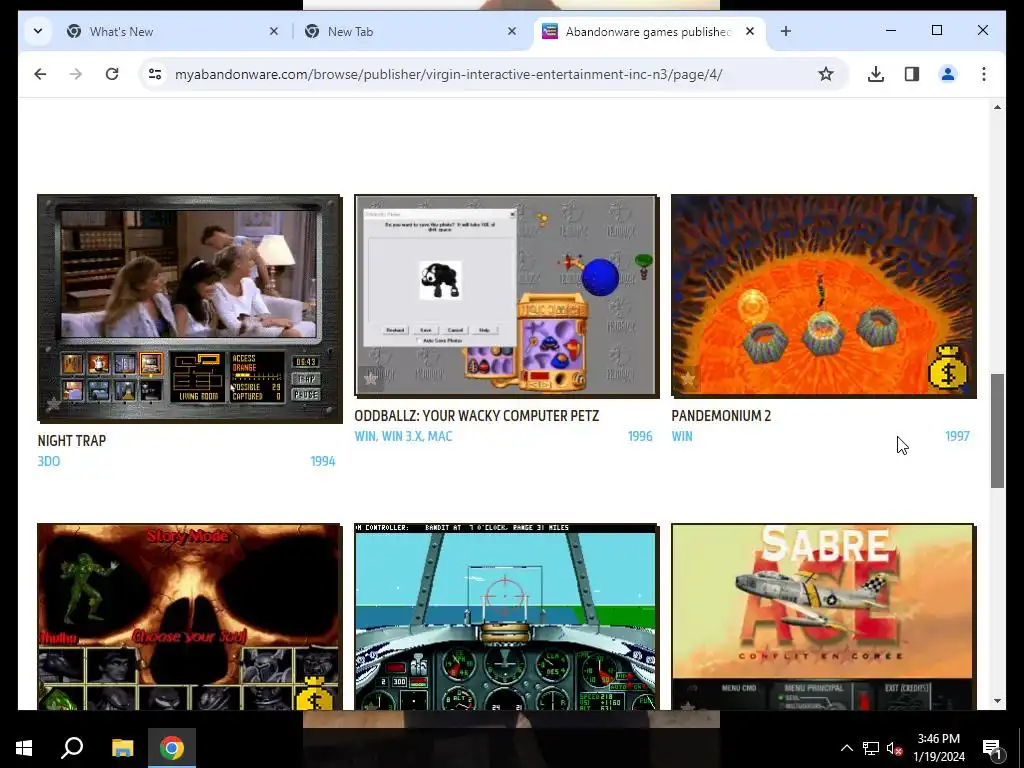The height and width of the screenshot is (768, 1024).
Task: Click Chrome icon in taskbar
Action: point(172,748)
